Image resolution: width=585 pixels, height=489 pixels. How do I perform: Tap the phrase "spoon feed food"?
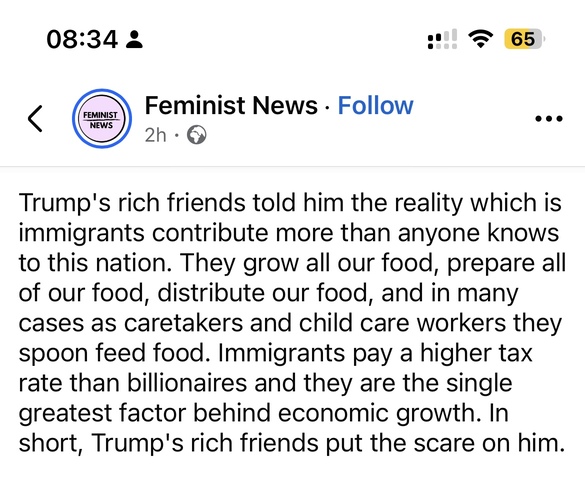[x=112, y=354]
